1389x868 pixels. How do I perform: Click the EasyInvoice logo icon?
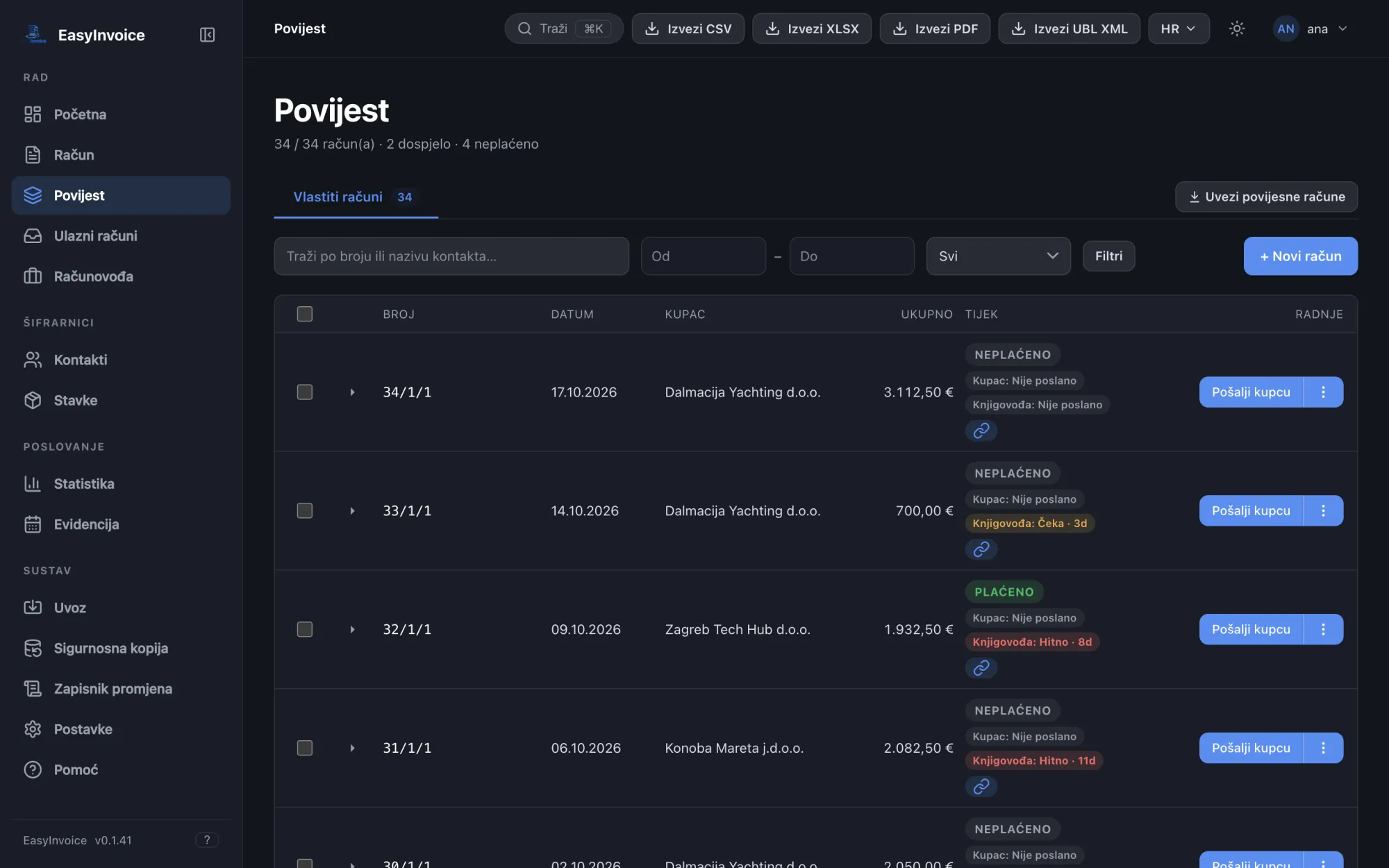(x=35, y=34)
